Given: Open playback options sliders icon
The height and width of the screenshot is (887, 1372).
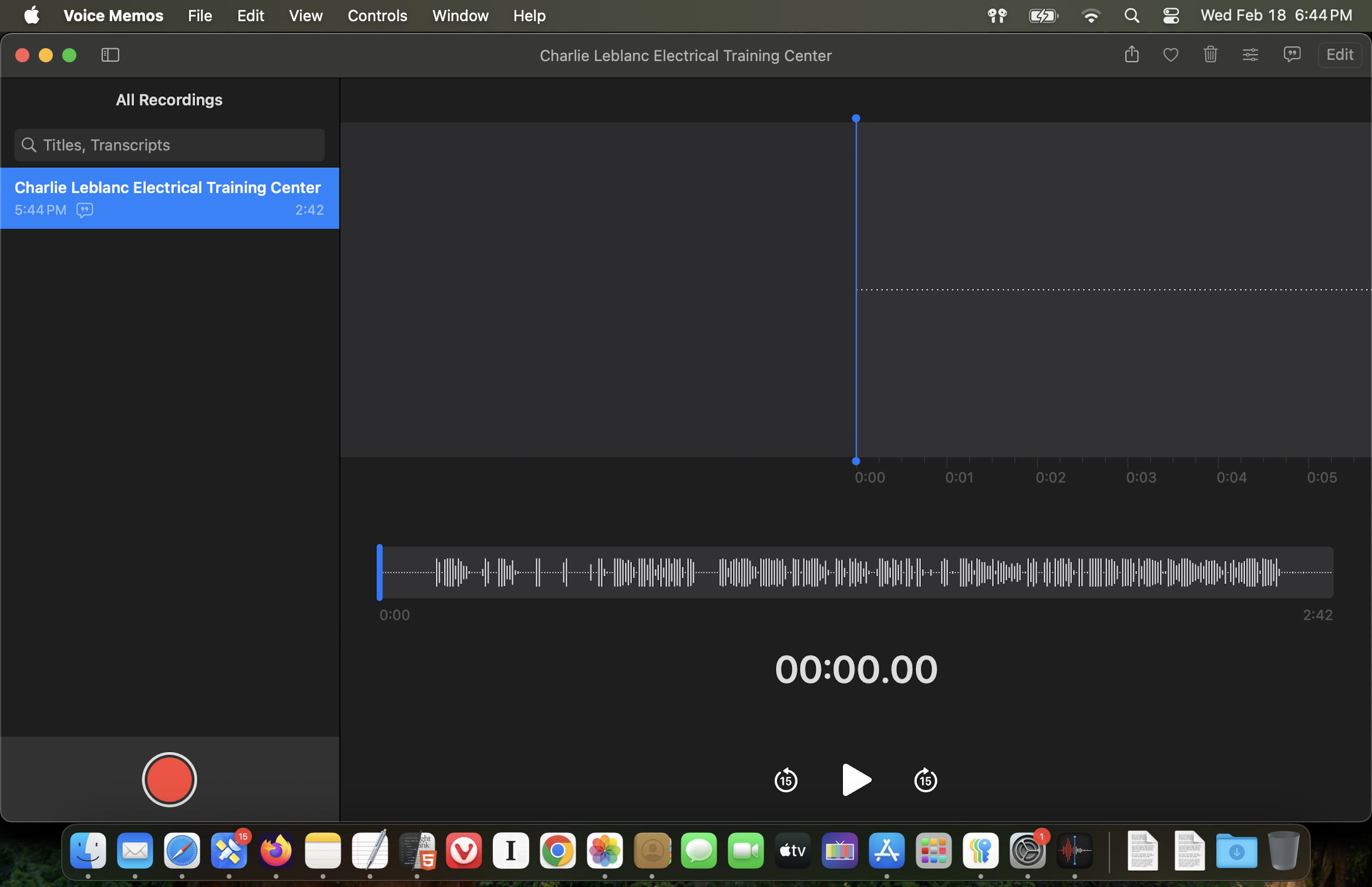Looking at the screenshot, I should 1250,55.
